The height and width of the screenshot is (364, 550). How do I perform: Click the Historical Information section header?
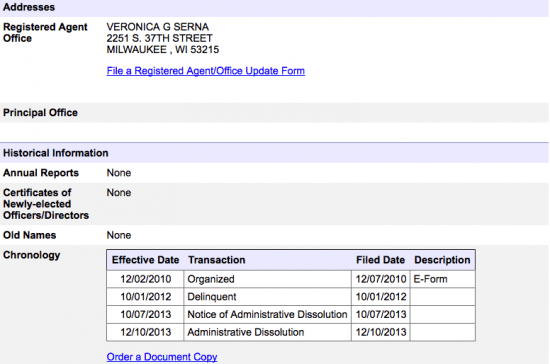coord(274,153)
